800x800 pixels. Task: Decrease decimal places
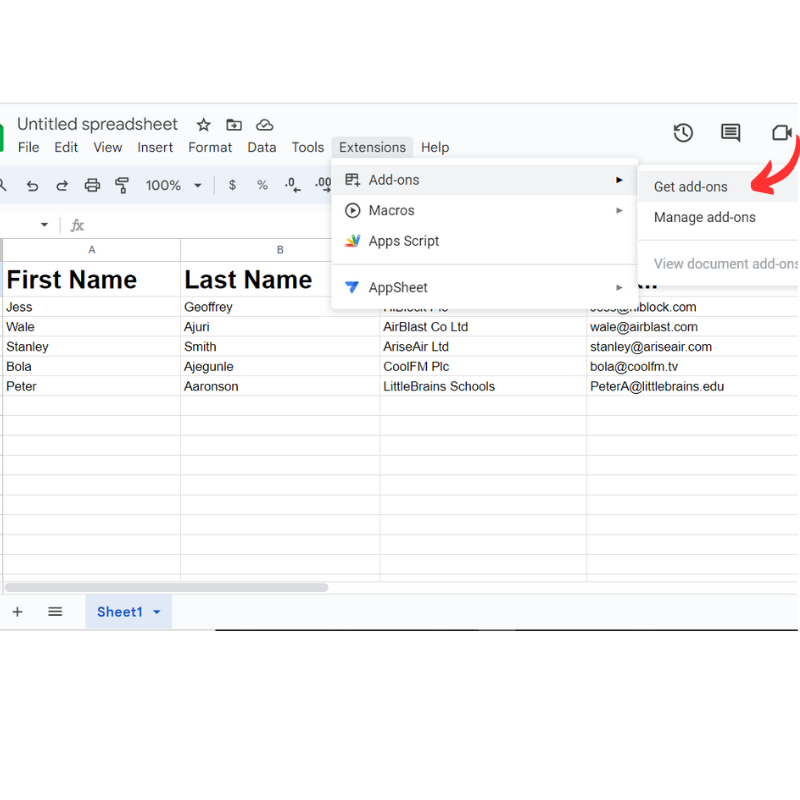point(292,185)
